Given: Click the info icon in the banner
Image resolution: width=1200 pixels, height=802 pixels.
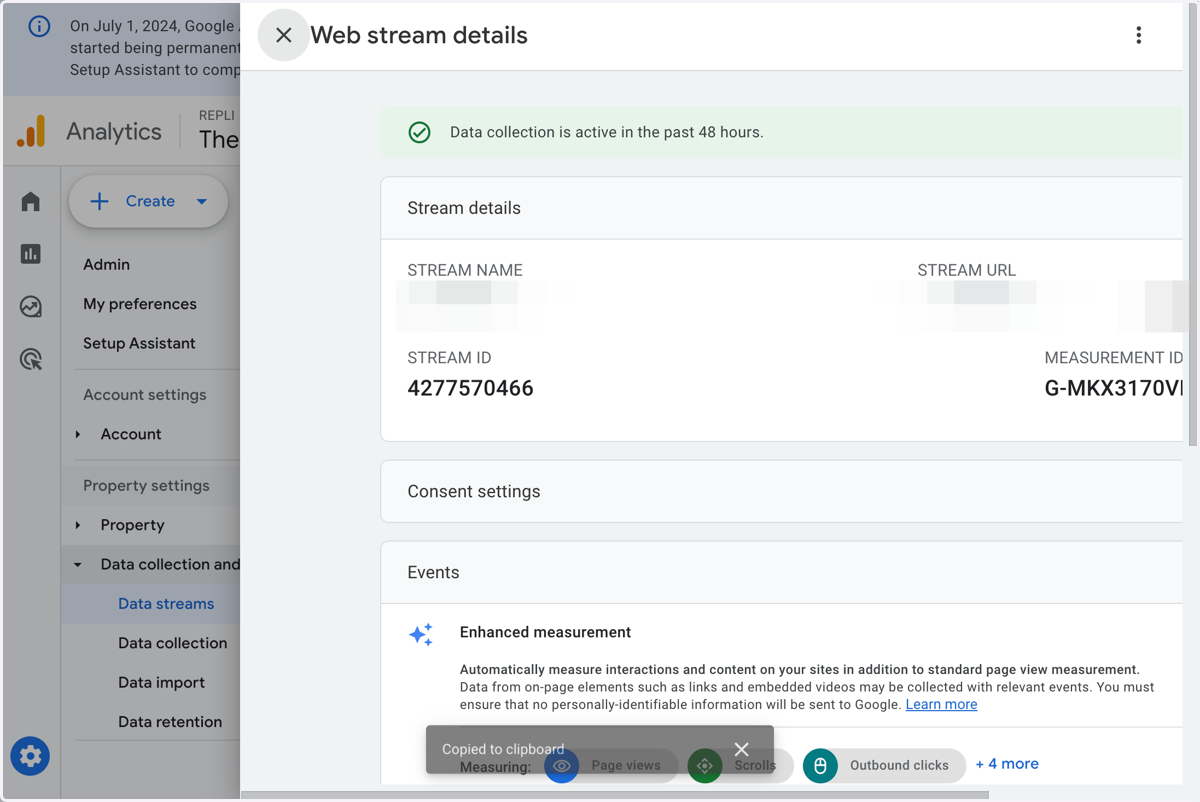Looking at the screenshot, I should pos(39,26).
